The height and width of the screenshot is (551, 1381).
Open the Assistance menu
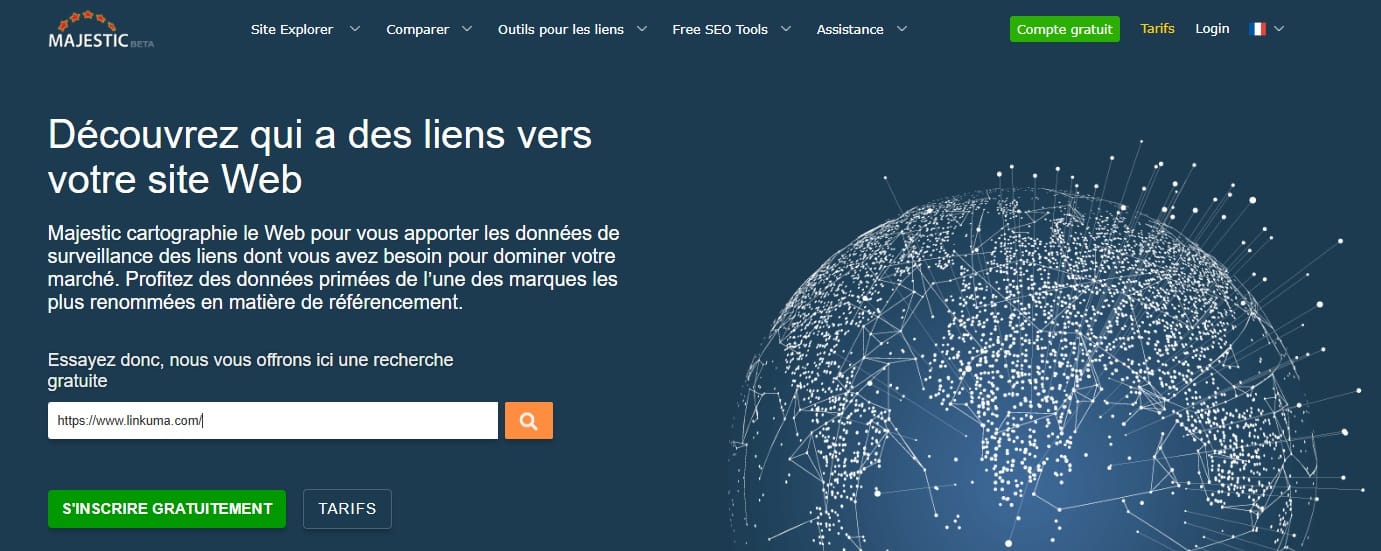tap(850, 29)
